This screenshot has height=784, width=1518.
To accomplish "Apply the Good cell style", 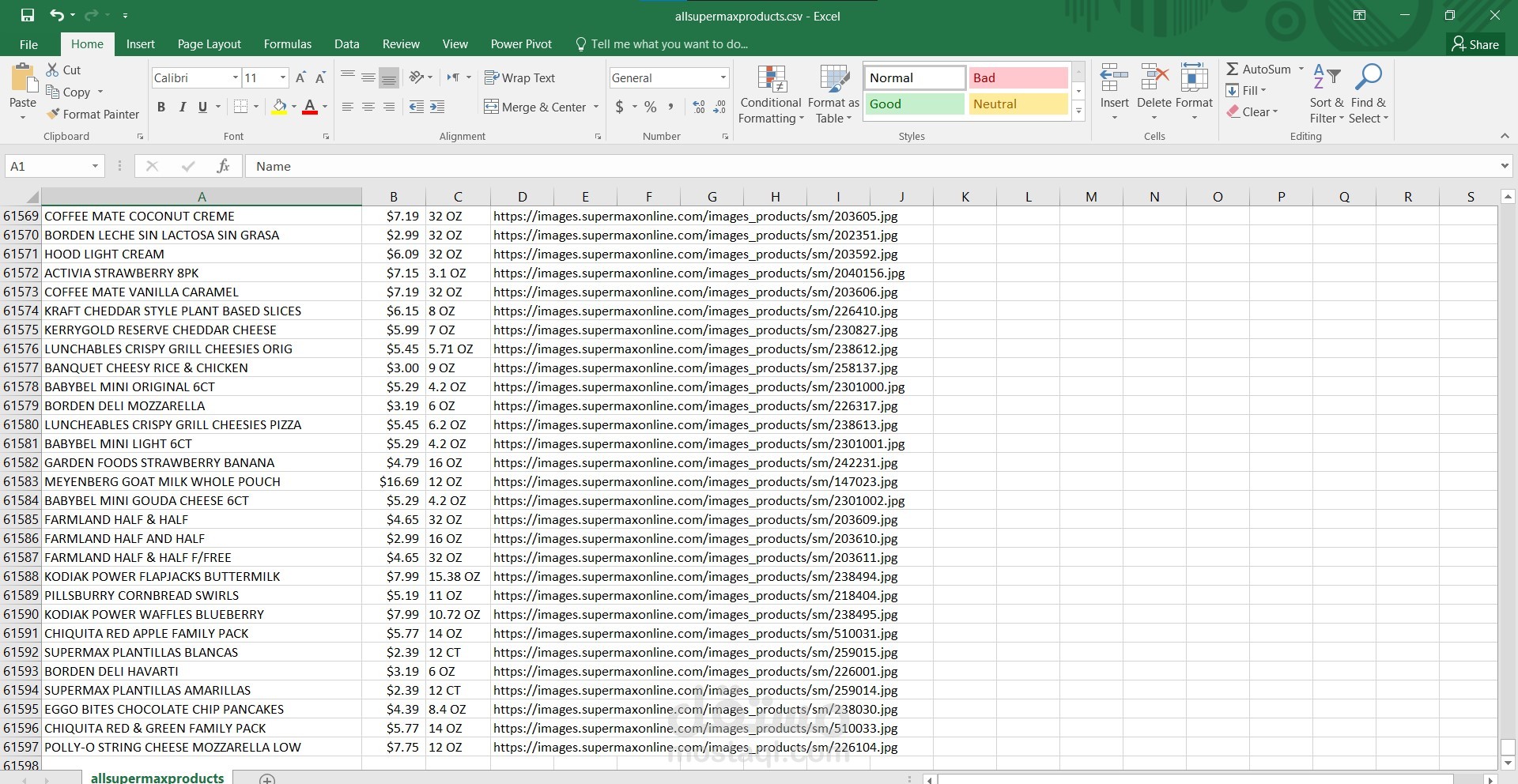I will tap(915, 104).
